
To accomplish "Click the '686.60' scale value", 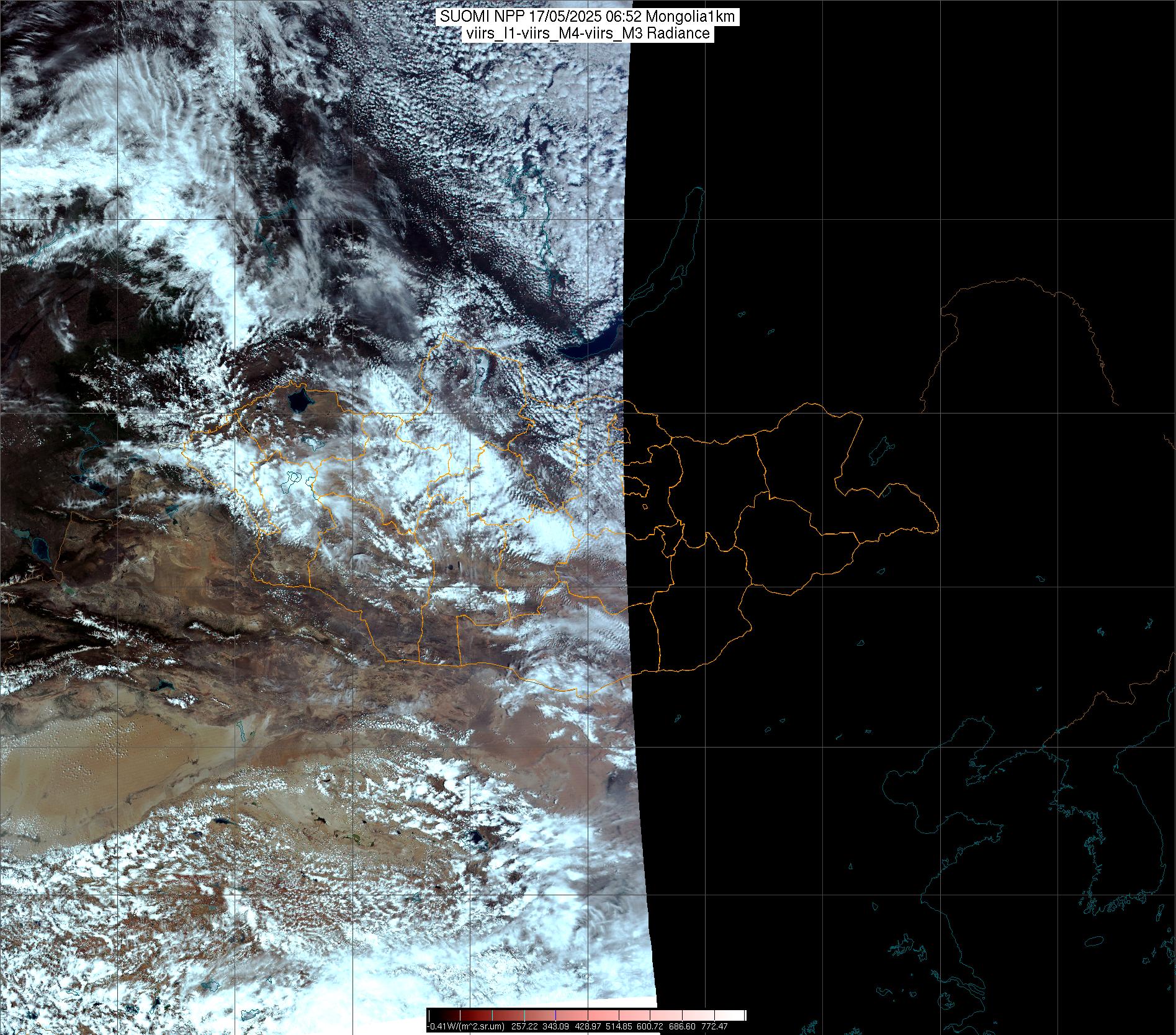I will 682,1027.
